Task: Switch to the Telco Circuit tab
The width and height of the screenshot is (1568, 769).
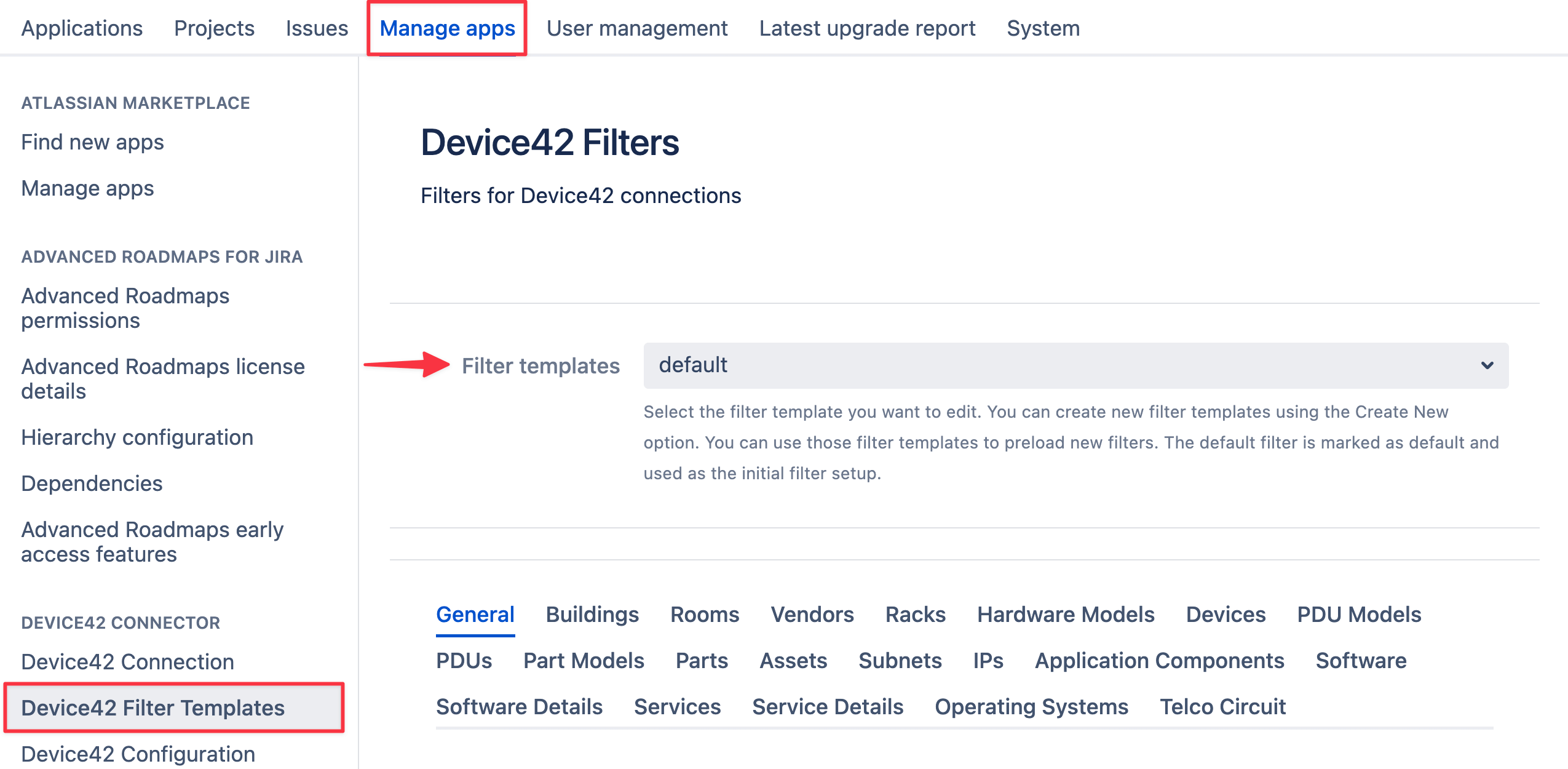Action: [x=1222, y=706]
